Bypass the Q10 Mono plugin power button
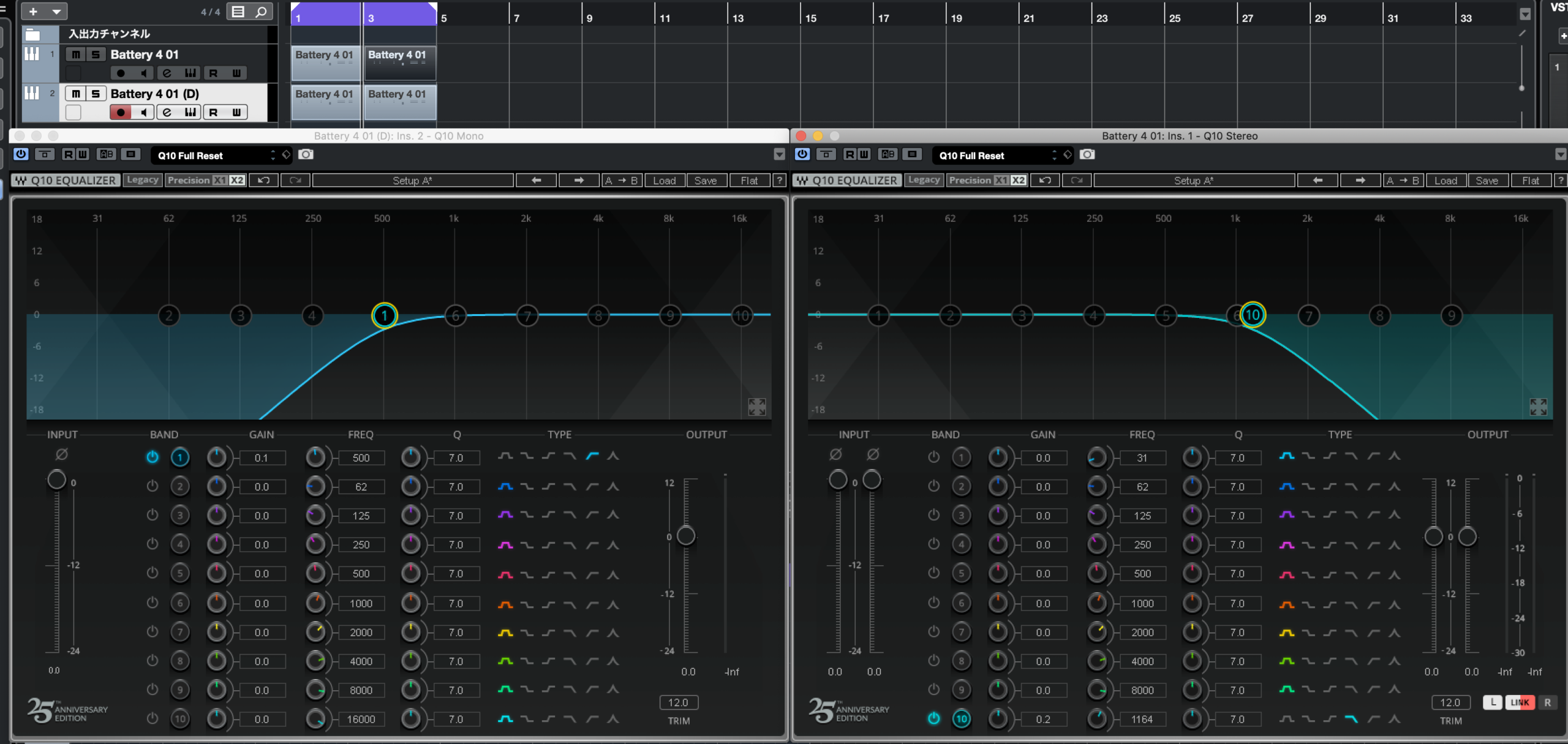 (x=21, y=154)
